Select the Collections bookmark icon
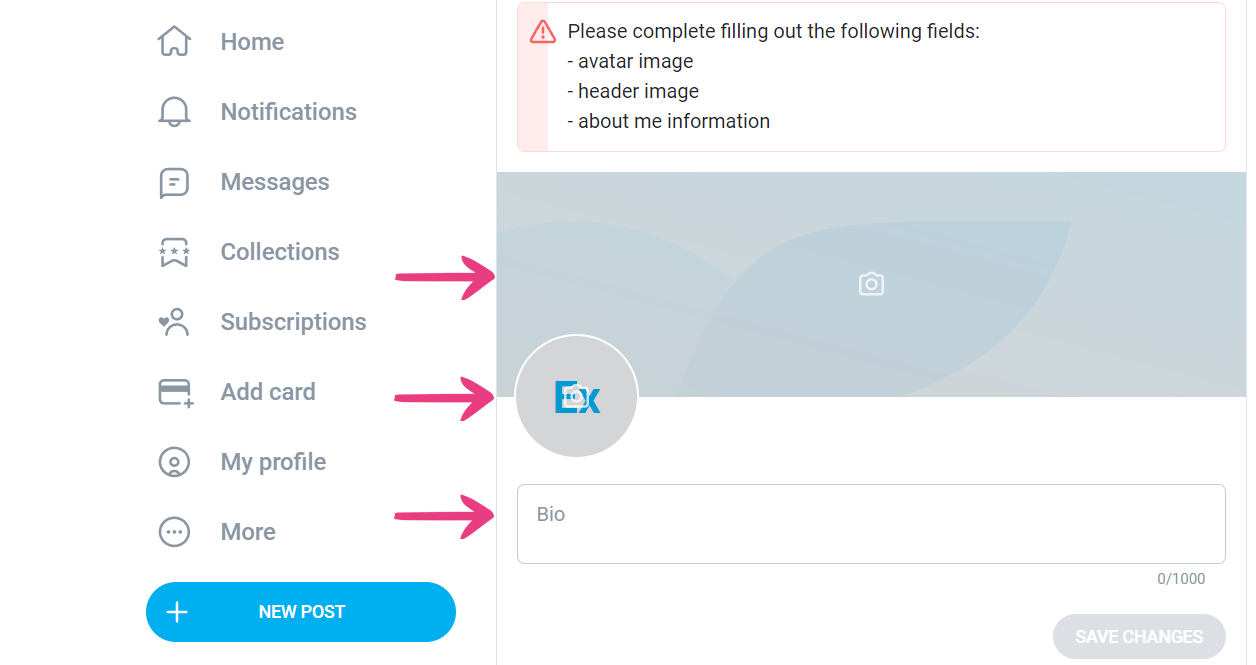Screen dimensions: 1256x665 (x=174, y=252)
